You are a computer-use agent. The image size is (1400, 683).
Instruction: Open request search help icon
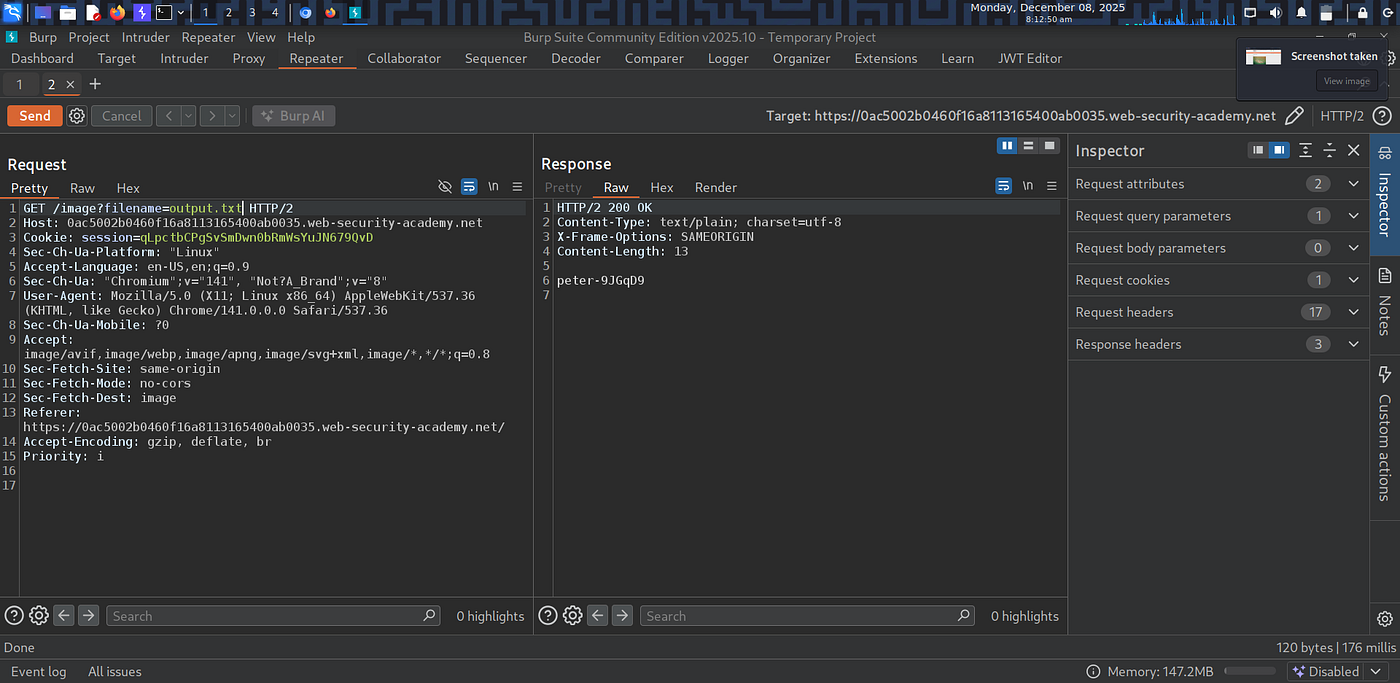click(x=14, y=616)
